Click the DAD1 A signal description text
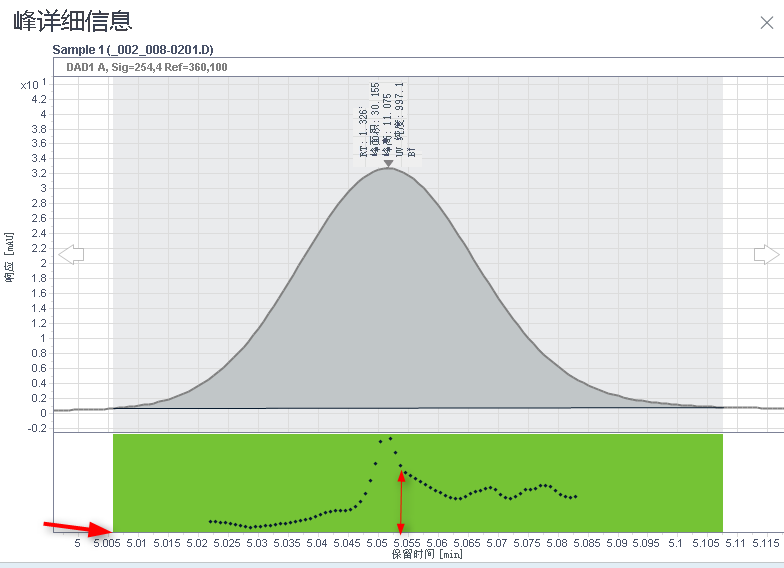Screen dimensions: 784x568 [x=146, y=67]
